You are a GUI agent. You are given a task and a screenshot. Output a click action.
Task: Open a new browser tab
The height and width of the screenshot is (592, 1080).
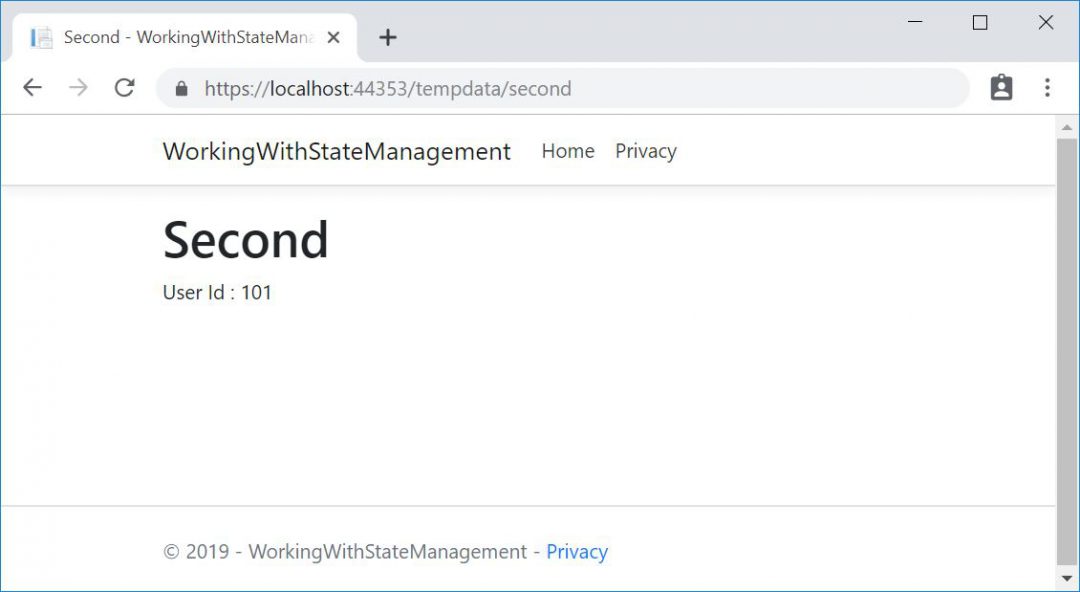click(388, 38)
